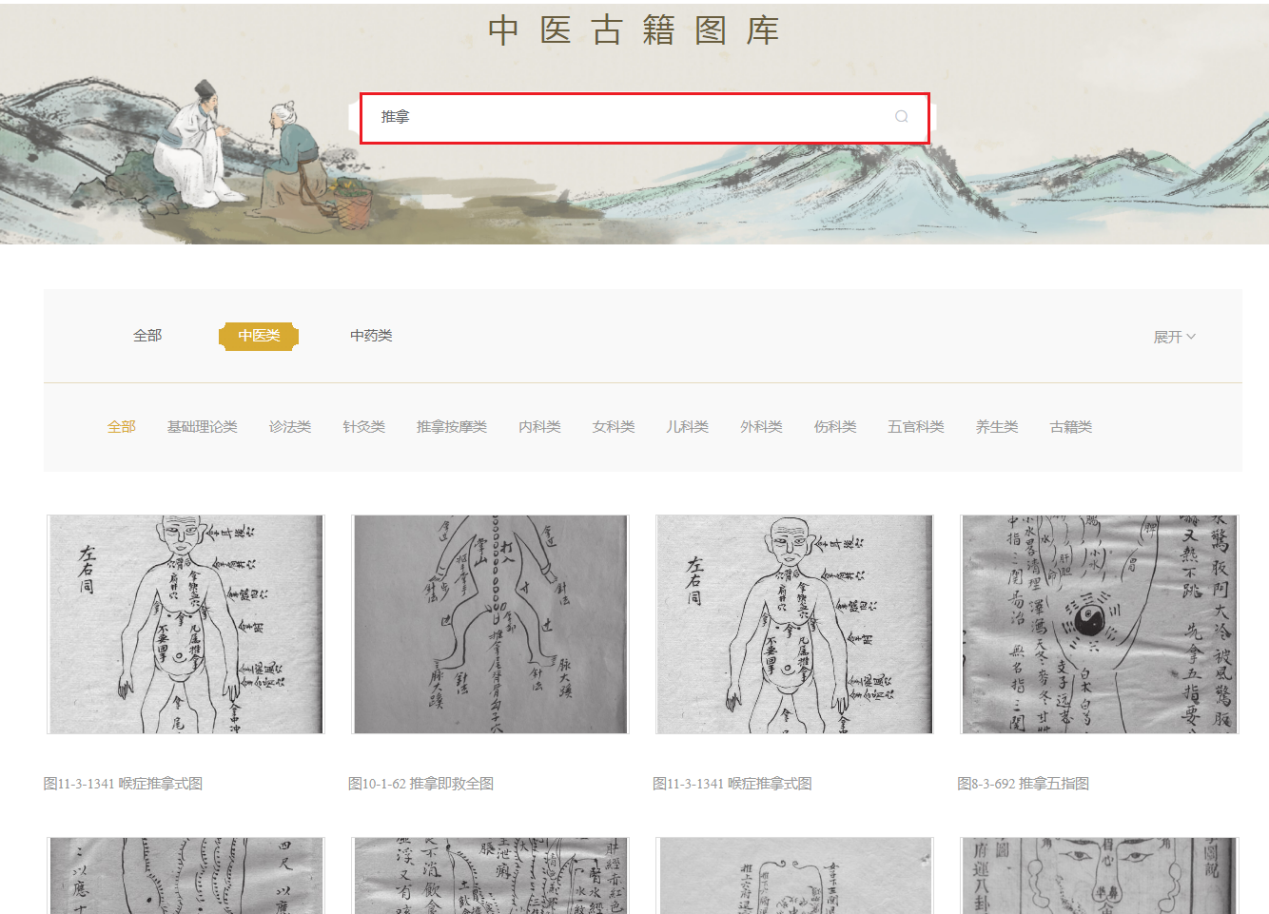The width and height of the screenshot is (1269, 914).
Task: Go to the 外科类 subcategory
Action: tap(762, 427)
